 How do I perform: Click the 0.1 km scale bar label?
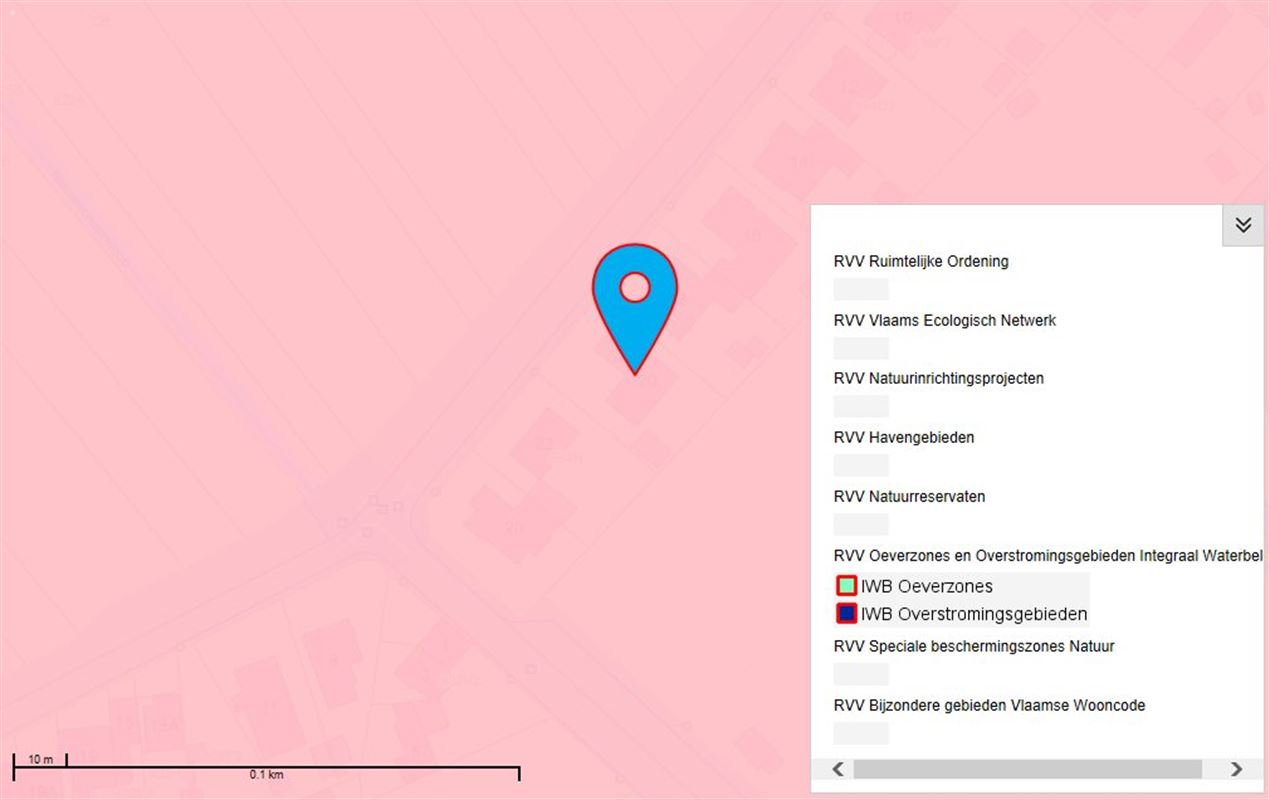267,775
